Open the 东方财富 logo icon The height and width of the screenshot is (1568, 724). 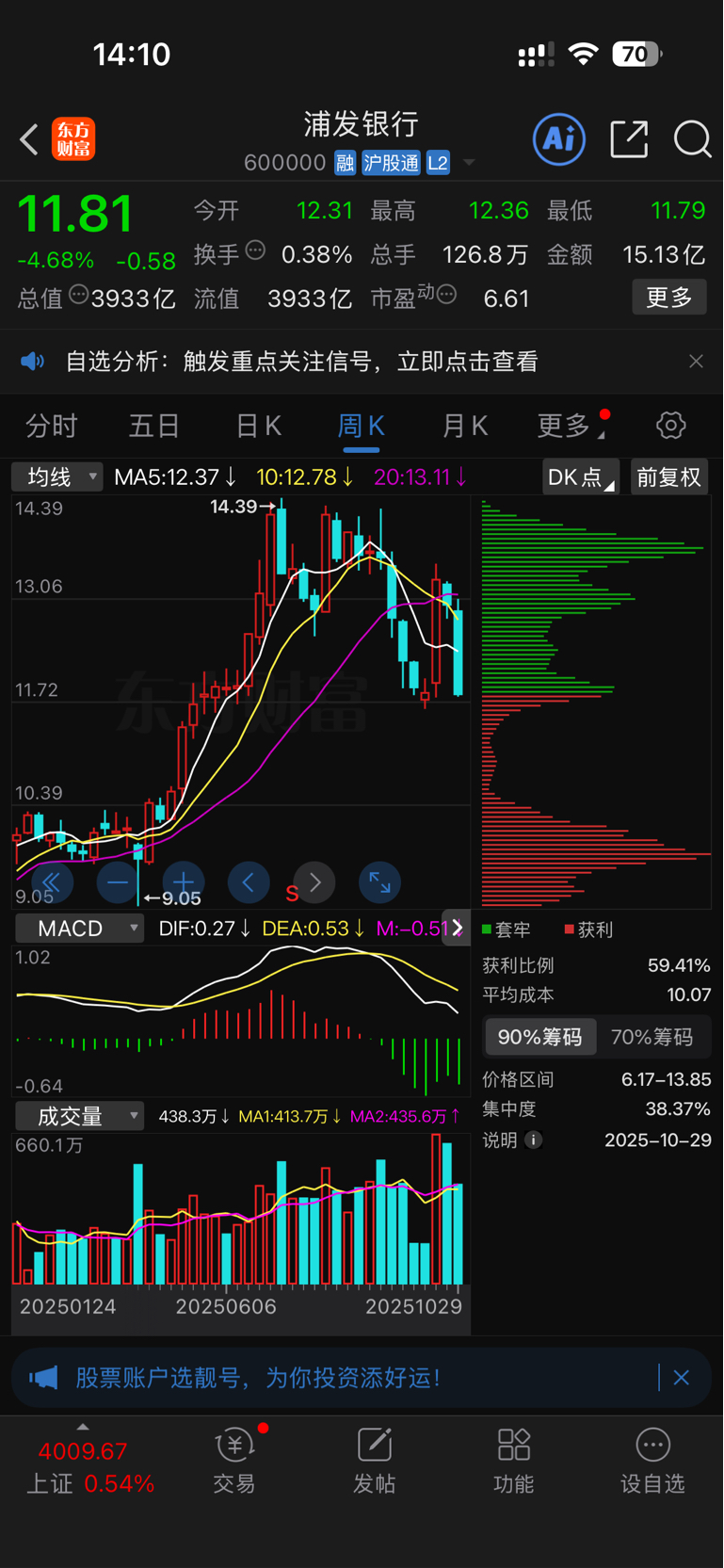pos(73,139)
